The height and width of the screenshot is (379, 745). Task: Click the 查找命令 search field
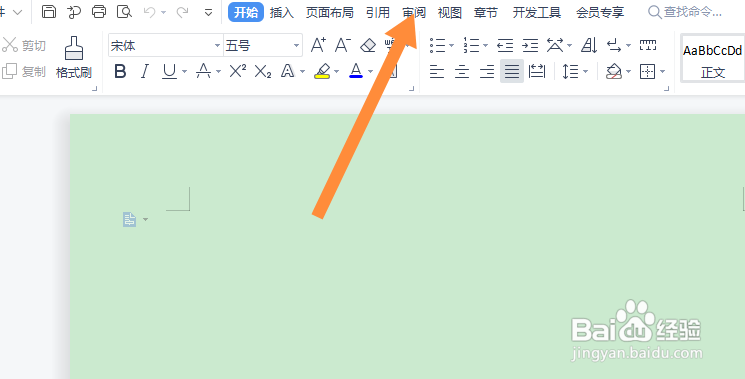click(686, 12)
